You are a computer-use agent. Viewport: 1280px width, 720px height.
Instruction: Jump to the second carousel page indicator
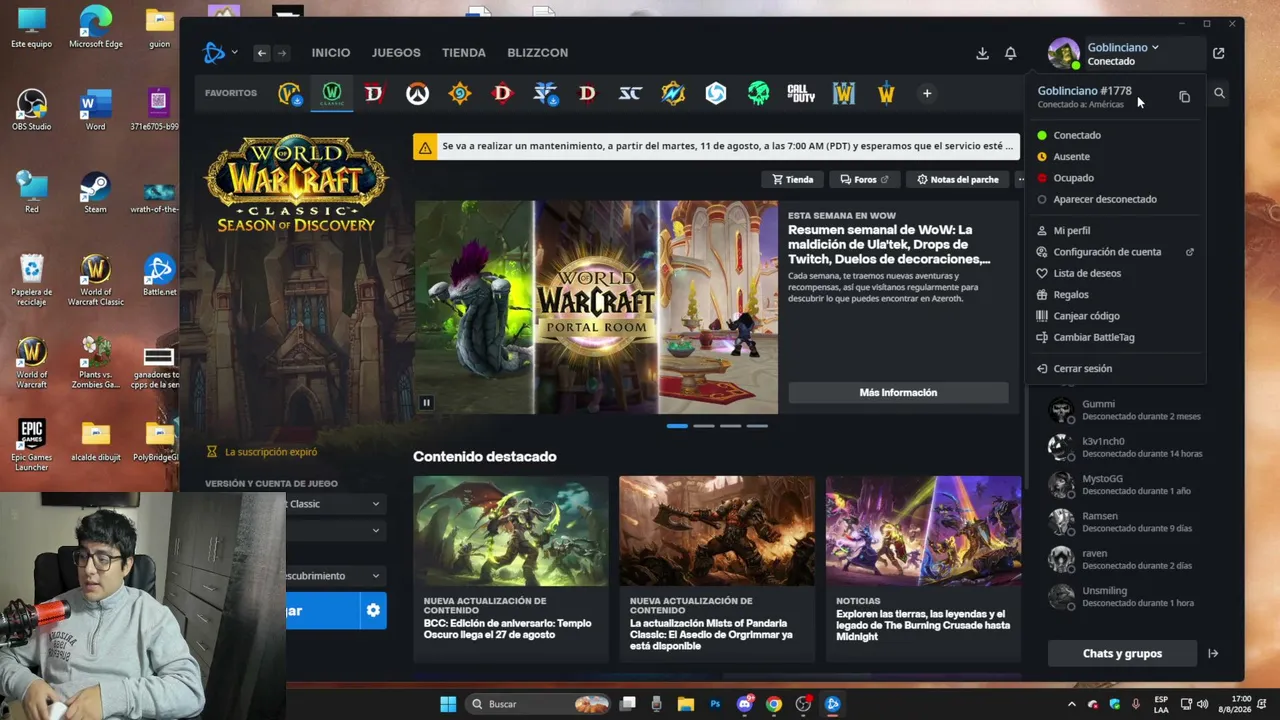704,426
